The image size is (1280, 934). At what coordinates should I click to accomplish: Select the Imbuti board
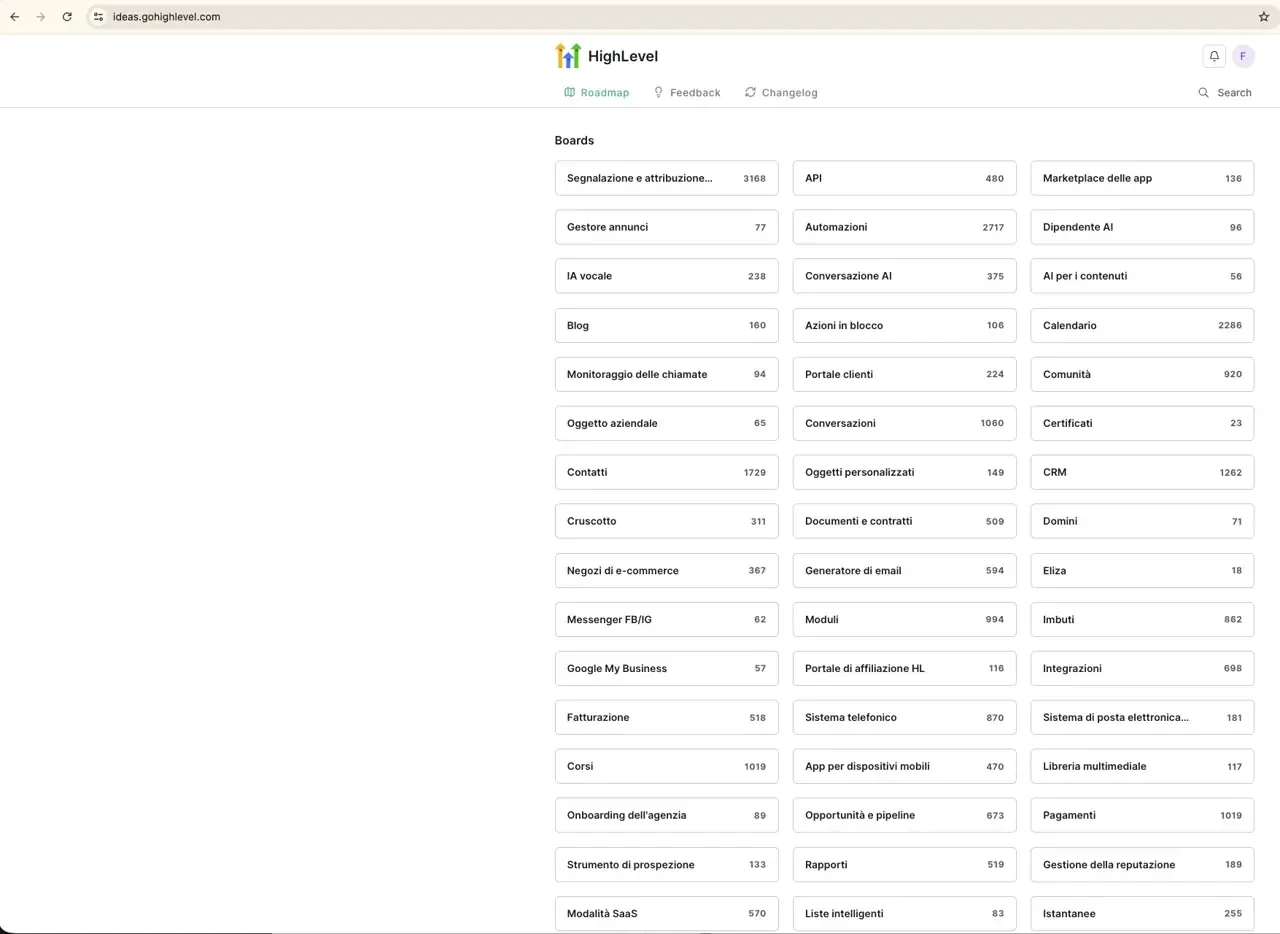1142,619
